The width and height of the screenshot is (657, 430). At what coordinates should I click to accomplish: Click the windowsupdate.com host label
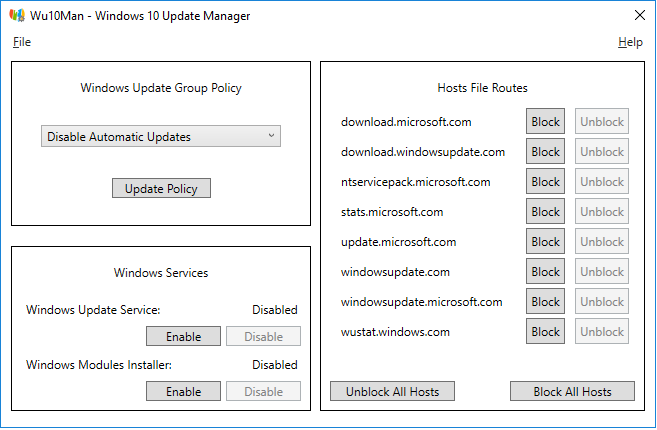[x=395, y=272]
